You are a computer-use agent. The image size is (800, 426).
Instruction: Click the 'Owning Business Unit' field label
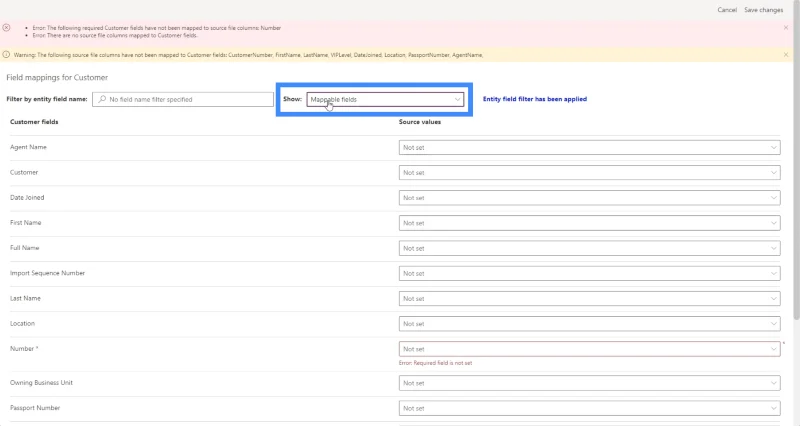41,383
